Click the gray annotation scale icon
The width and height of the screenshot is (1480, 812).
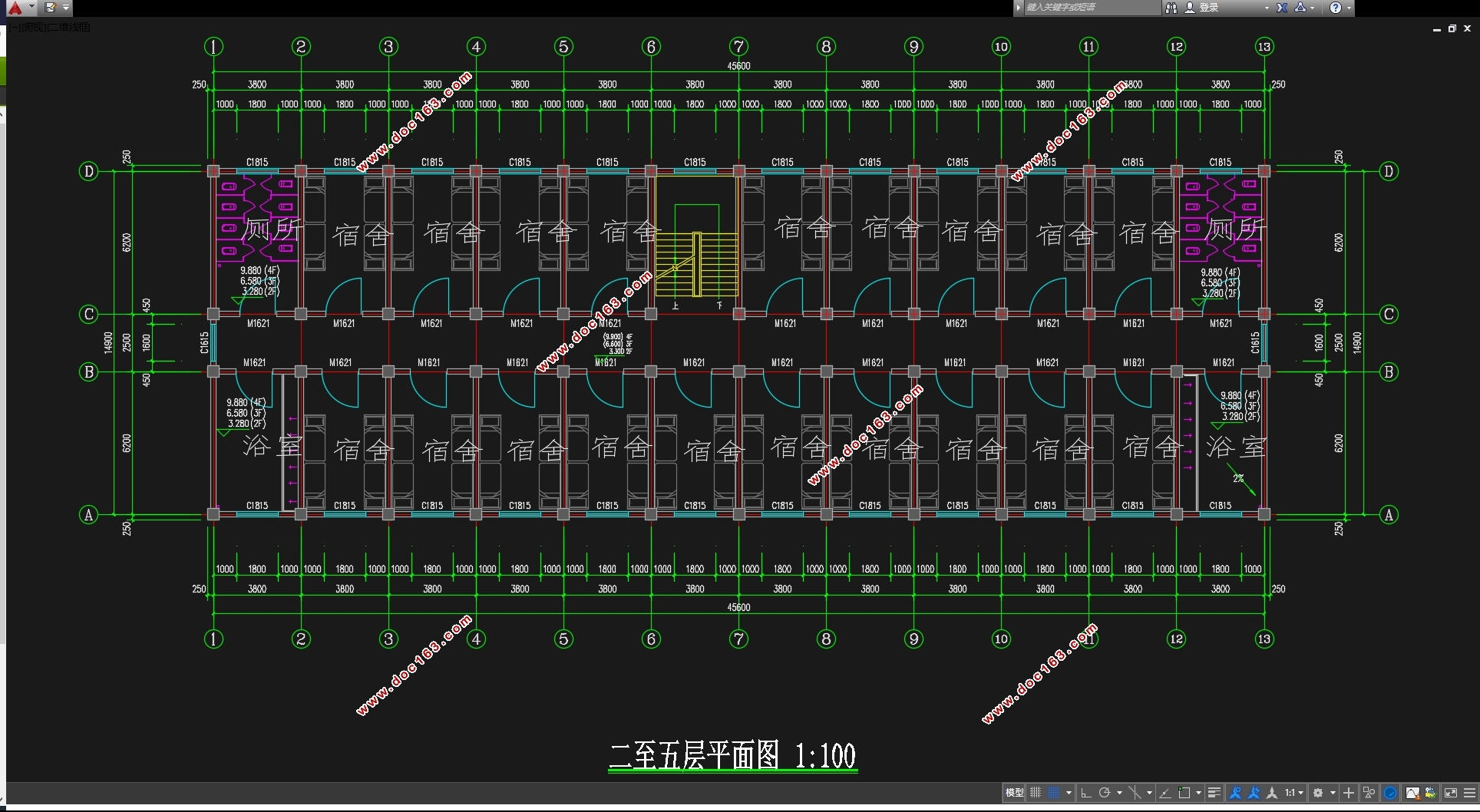(x=1272, y=793)
